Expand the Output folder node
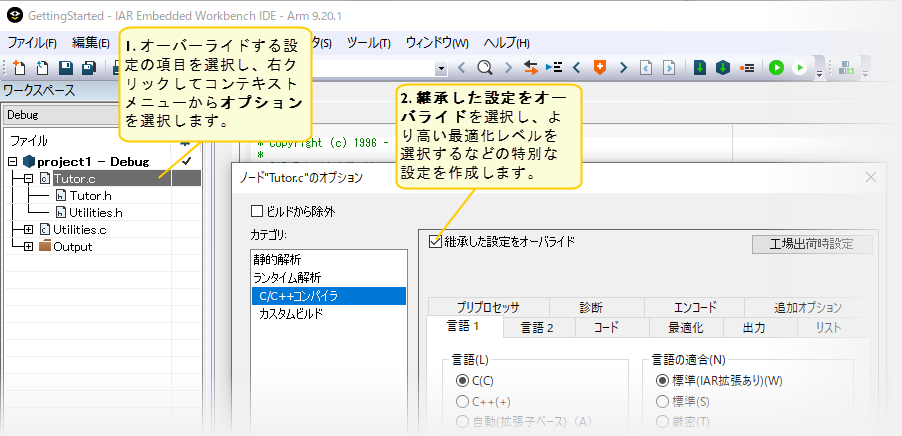 [30, 247]
